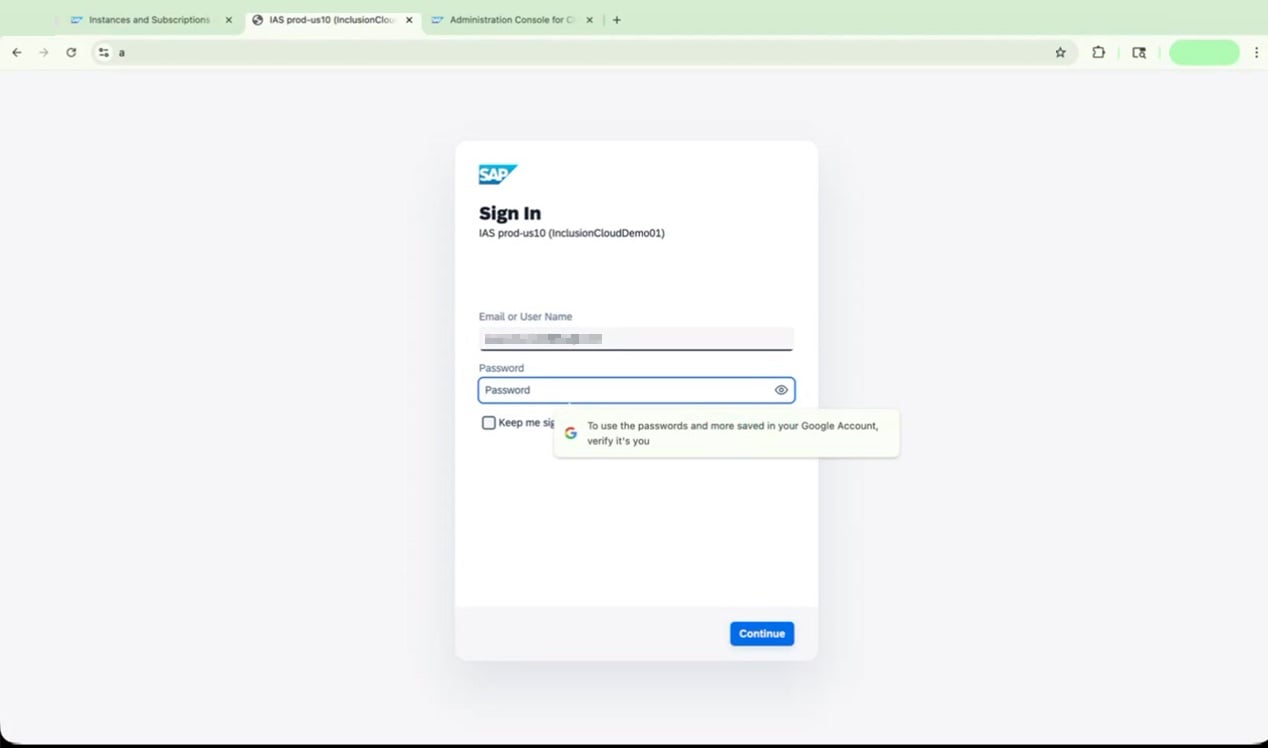Open a new browser tab
The width and height of the screenshot is (1268, 748).
616,20
